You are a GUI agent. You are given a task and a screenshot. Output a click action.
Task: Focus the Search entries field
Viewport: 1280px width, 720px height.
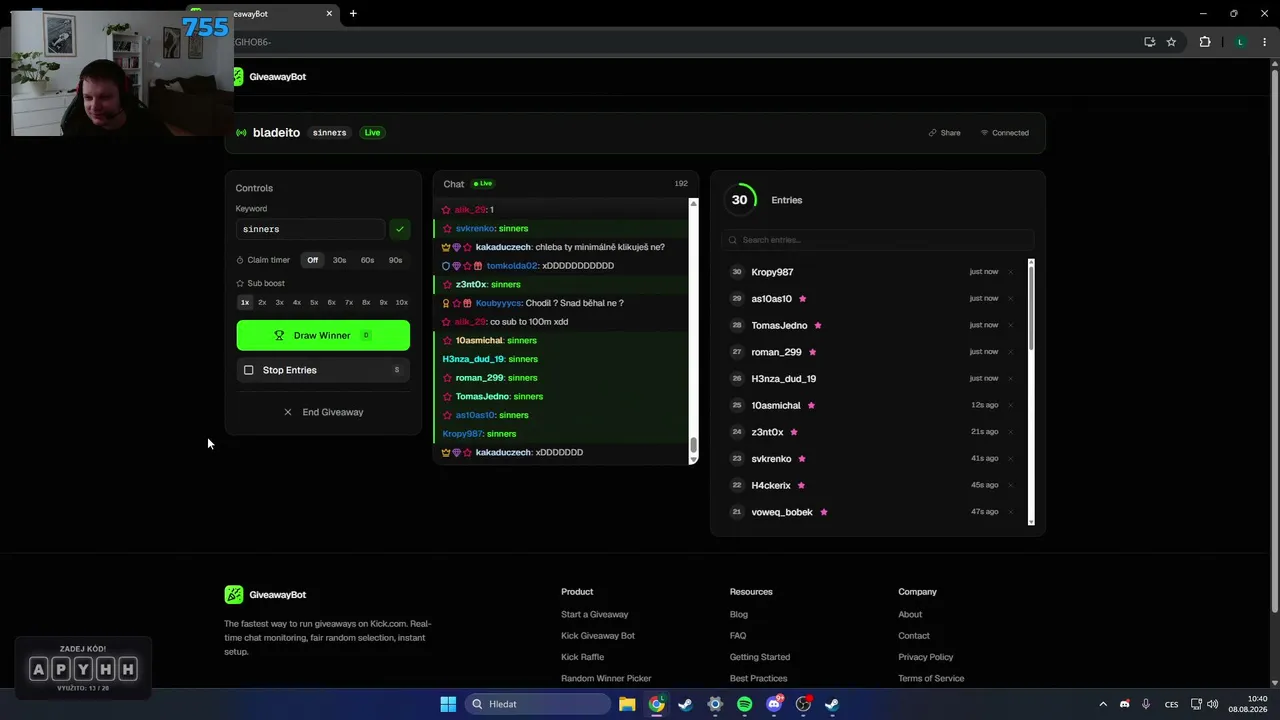(878, 240)
